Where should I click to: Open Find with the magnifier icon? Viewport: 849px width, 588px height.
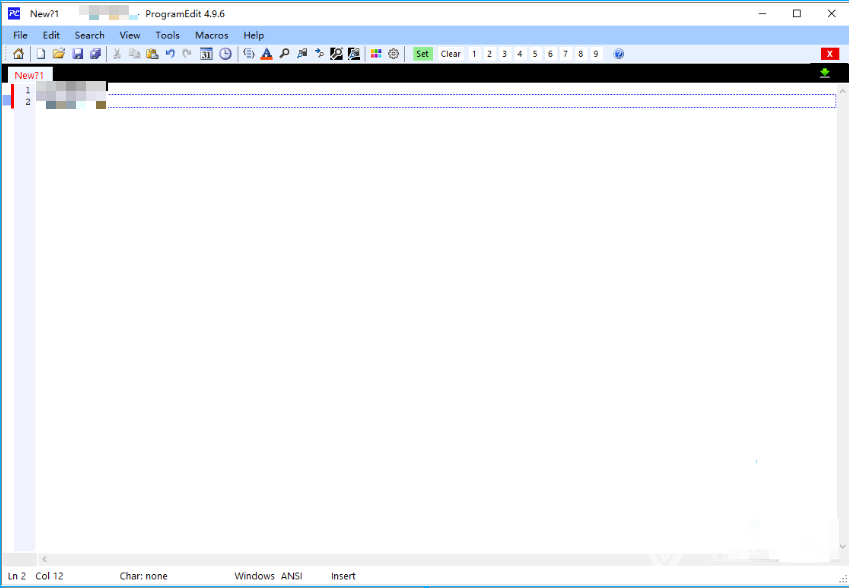coord(284,54)
